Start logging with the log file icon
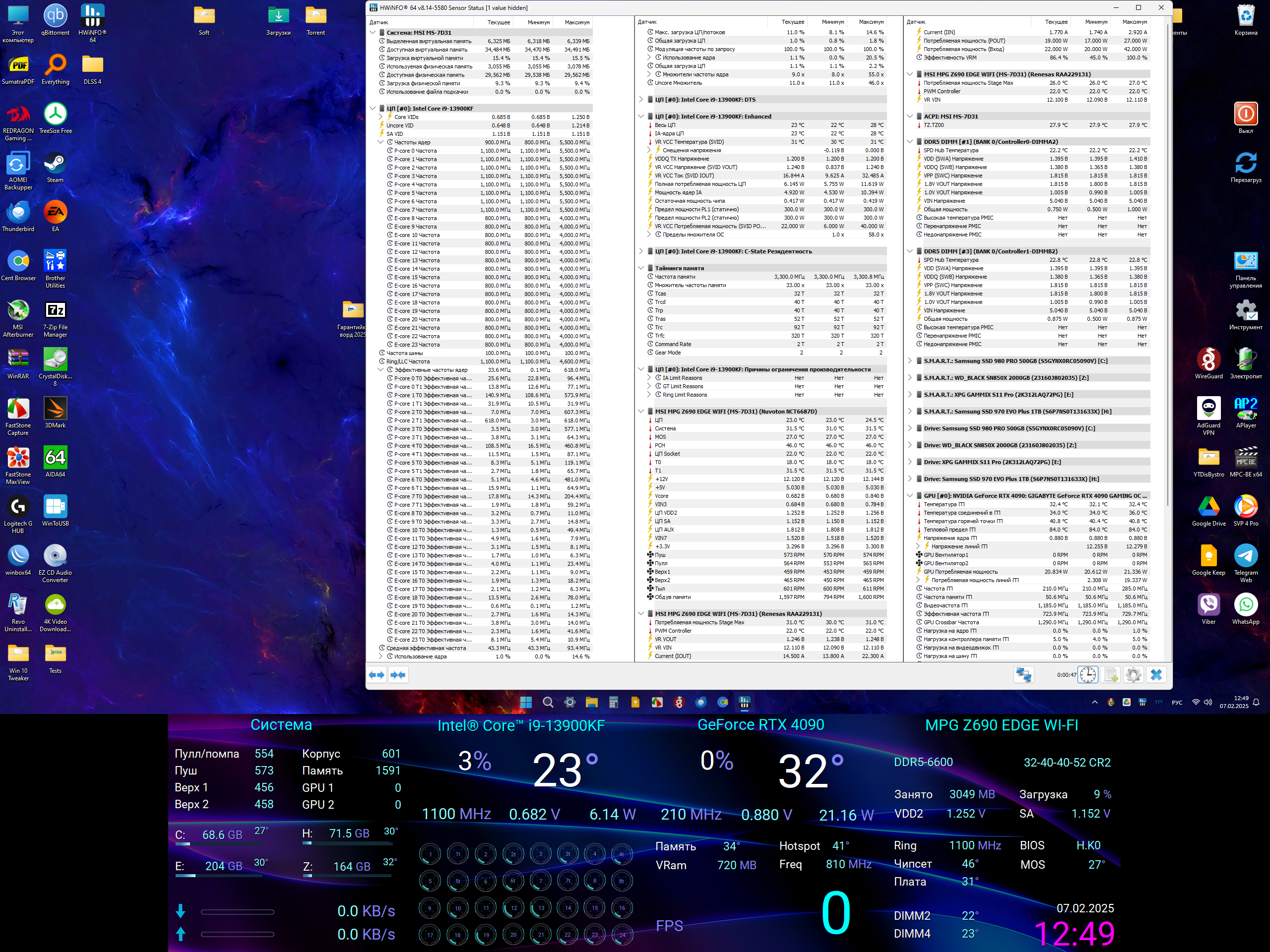 pyautogui.click(x=1111, y=675)
